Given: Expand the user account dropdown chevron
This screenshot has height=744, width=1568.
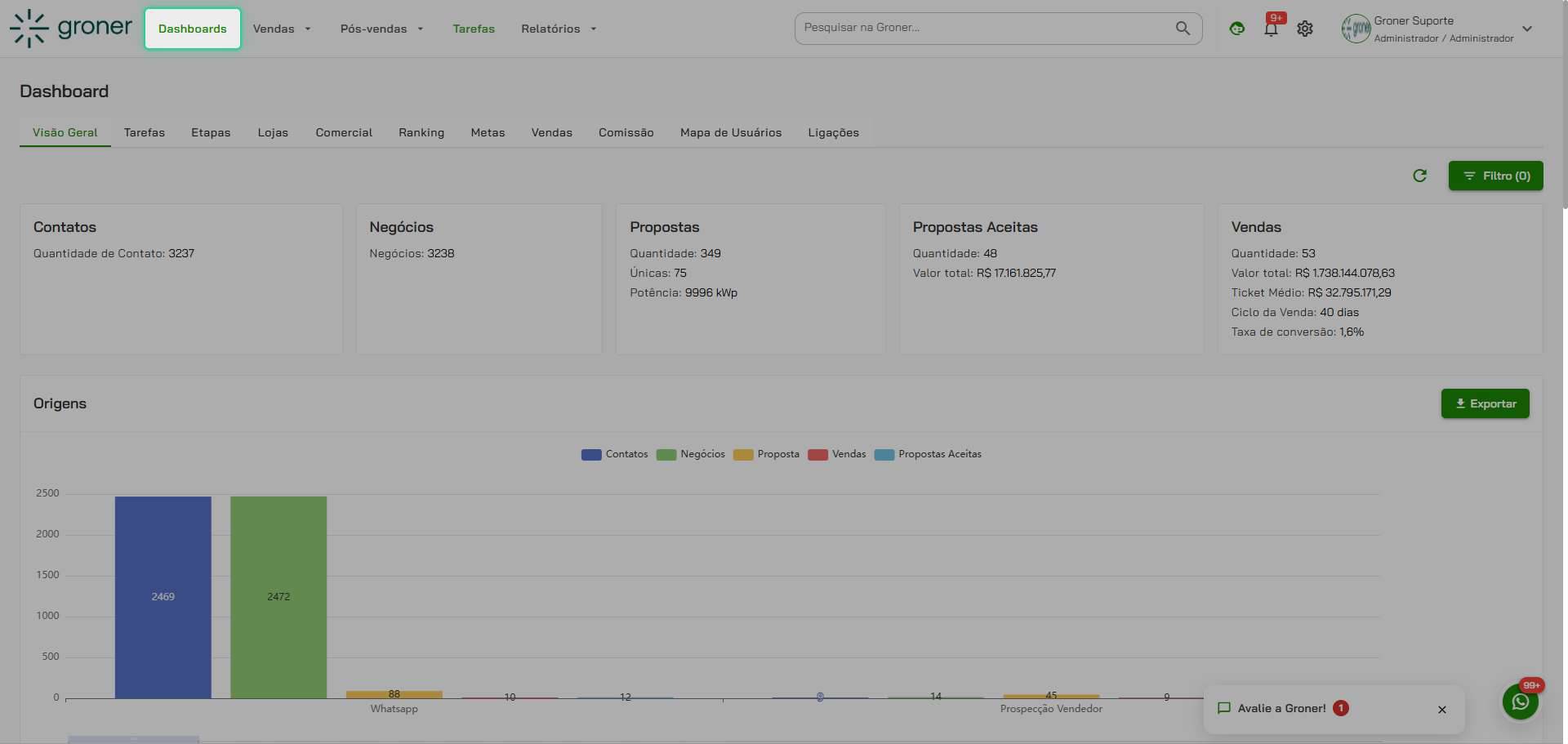Looking at the screenshot, I should pyautogui.click(x=1527, y=29).
